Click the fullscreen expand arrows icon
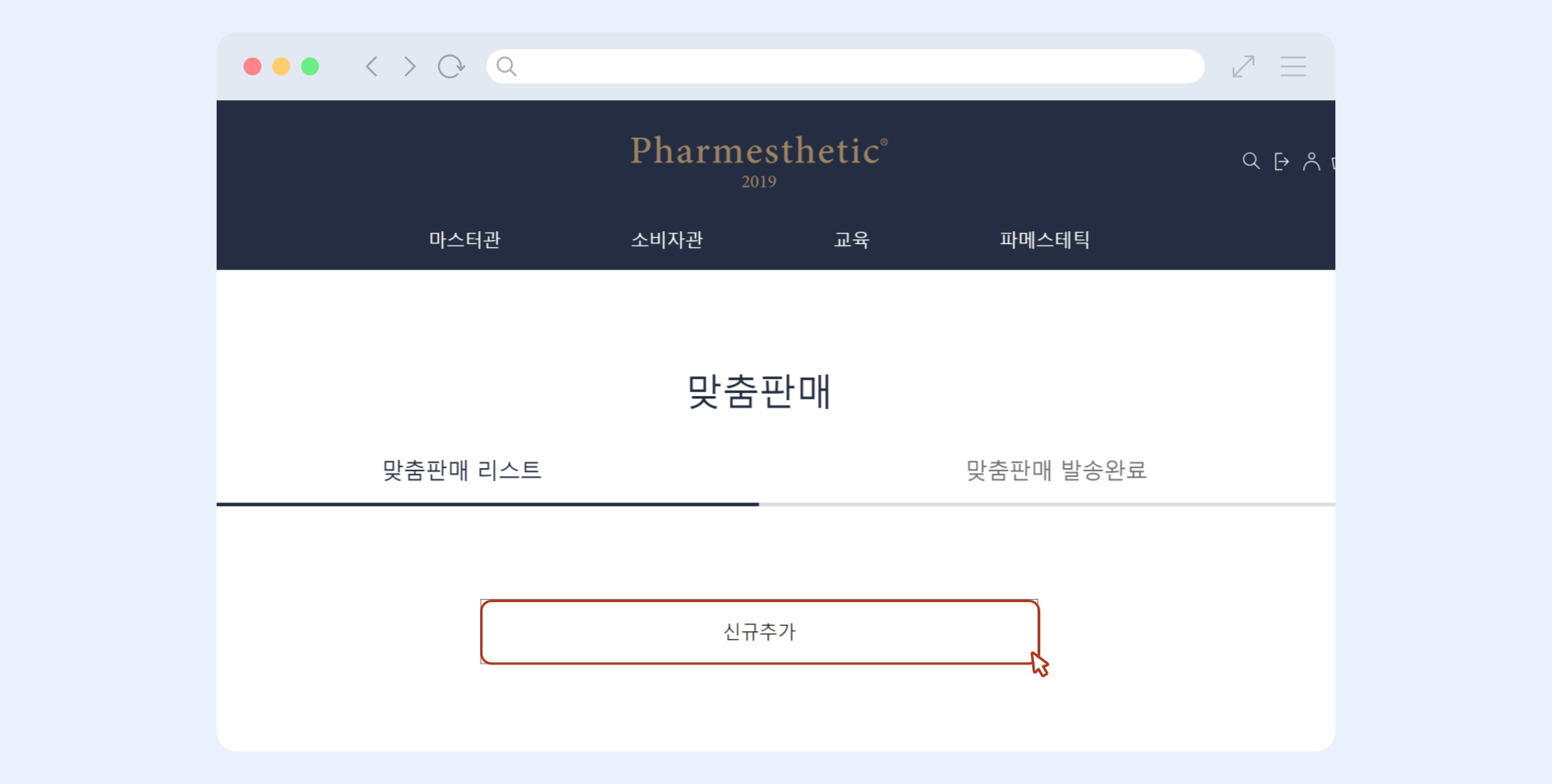The width and height of the screenshot is (1552, 784). (1243, 66)
